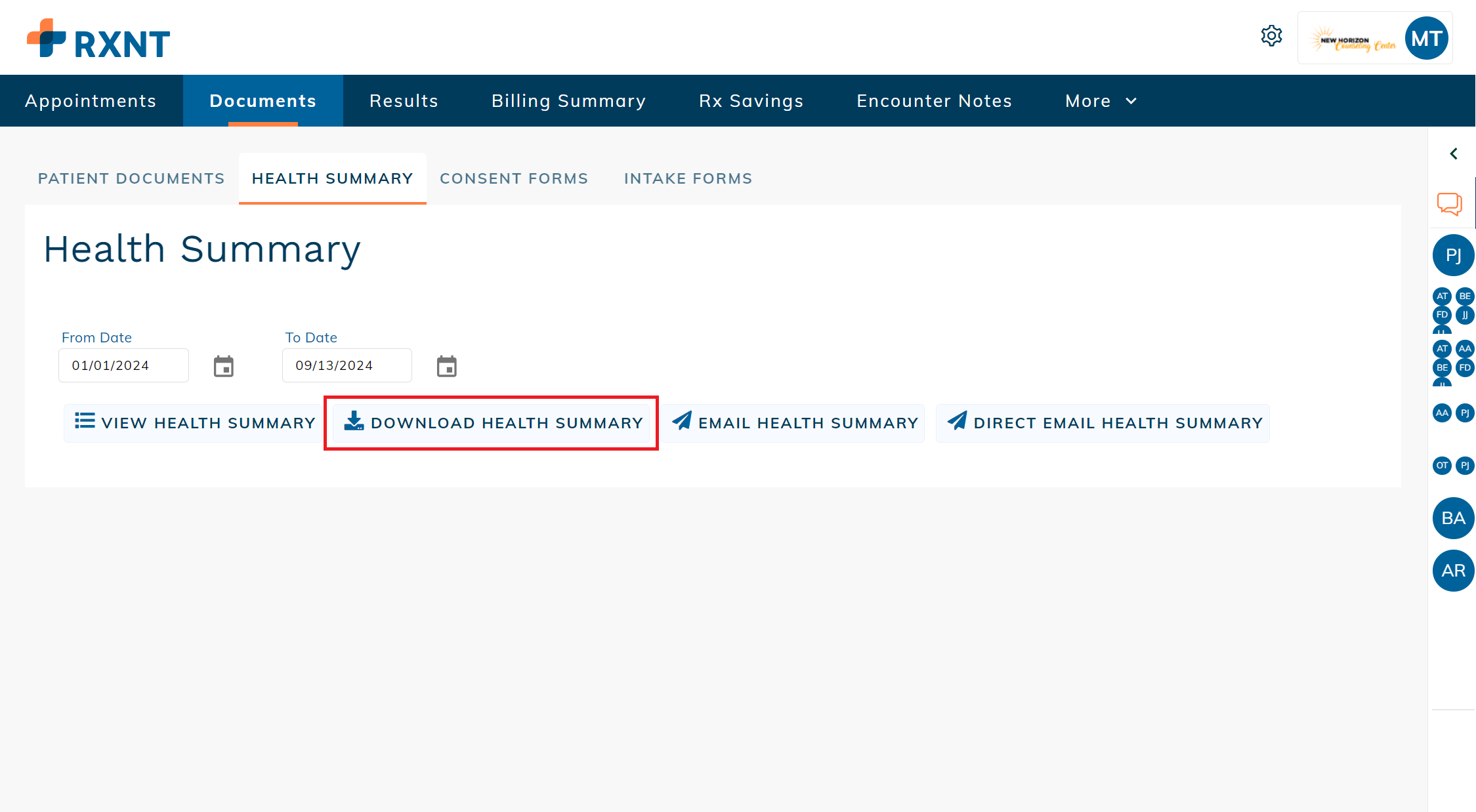This screenshot has width=1476, height=812.
Task: Expand the More menu dropdown
Action: (x=1101, y=101)
